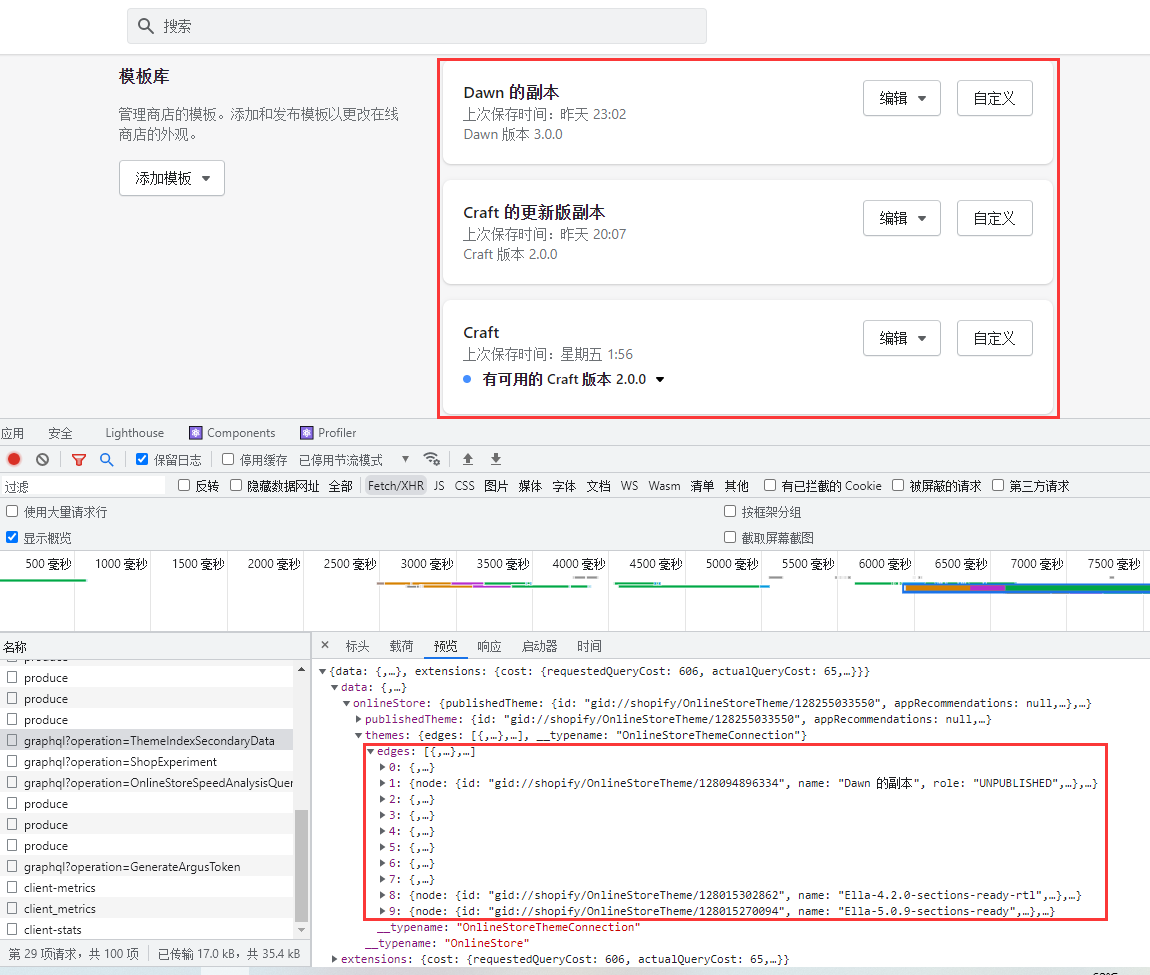Screen dimensions: 1150x975
Task: Click the store search input field
Action: click(417, 26)
